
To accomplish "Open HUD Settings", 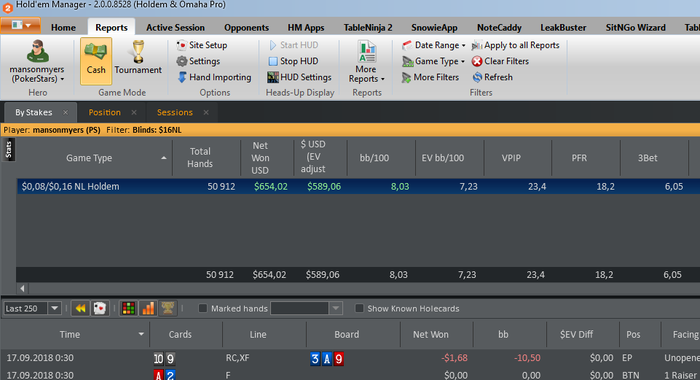I will [x=299, y=77].
